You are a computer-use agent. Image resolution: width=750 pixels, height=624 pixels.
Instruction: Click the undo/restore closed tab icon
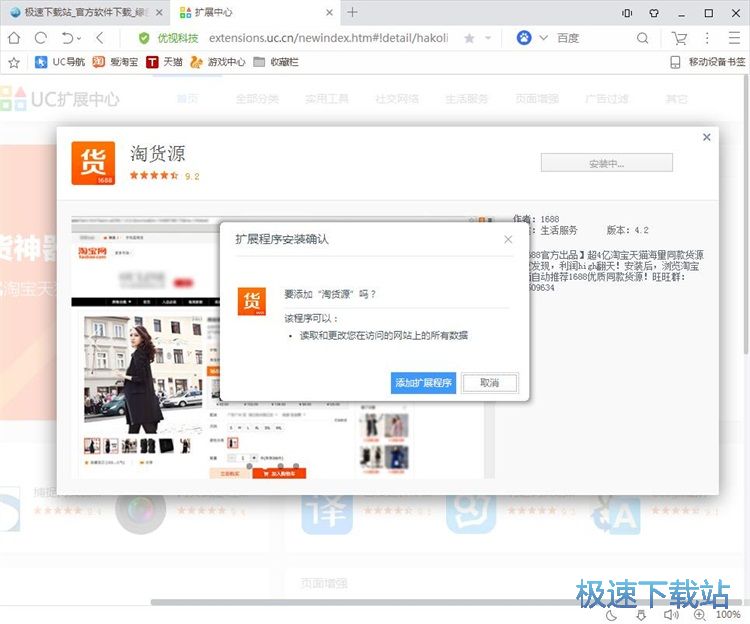click(68, 38)
